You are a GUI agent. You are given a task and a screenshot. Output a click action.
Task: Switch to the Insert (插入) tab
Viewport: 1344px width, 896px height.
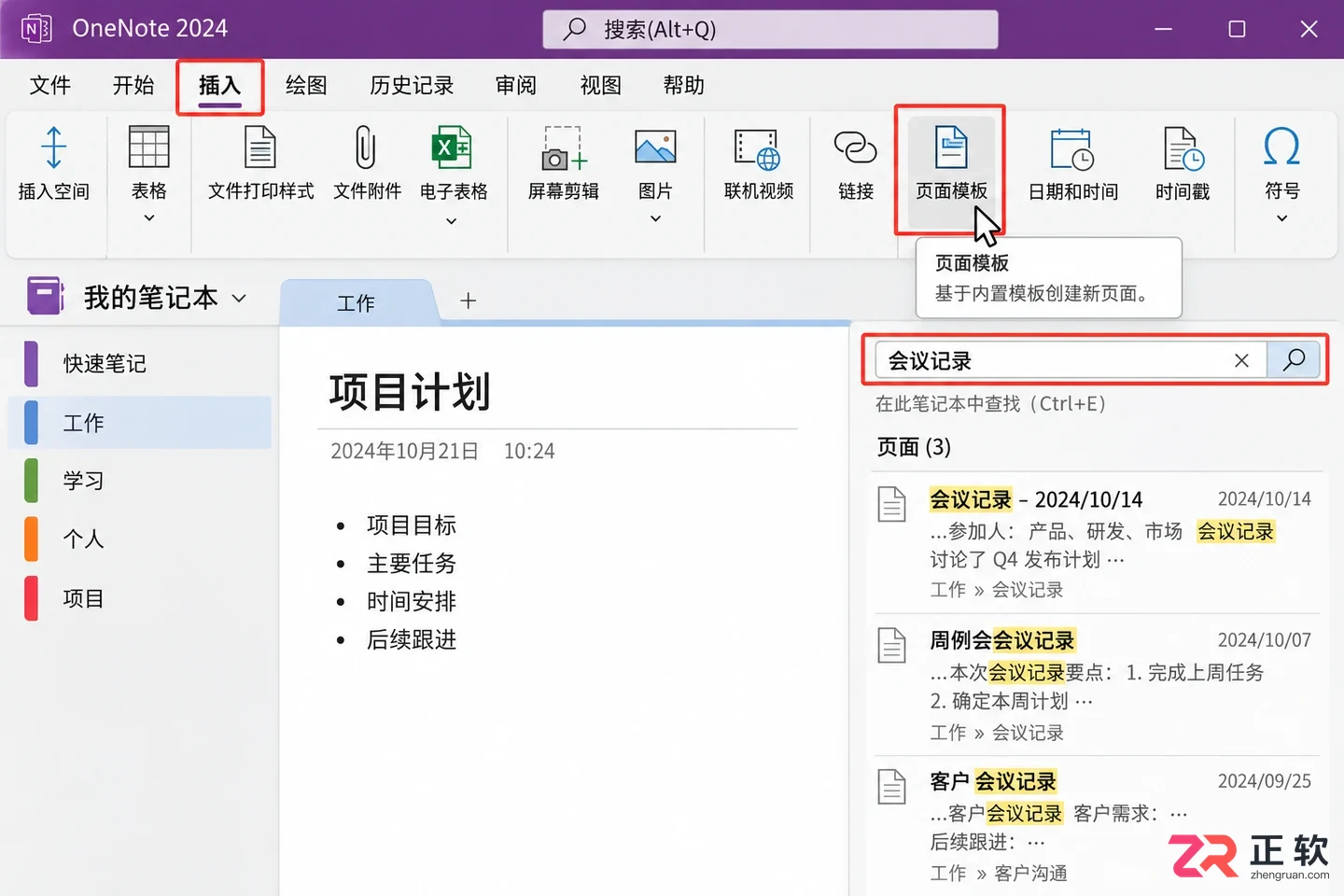point(219,85)
